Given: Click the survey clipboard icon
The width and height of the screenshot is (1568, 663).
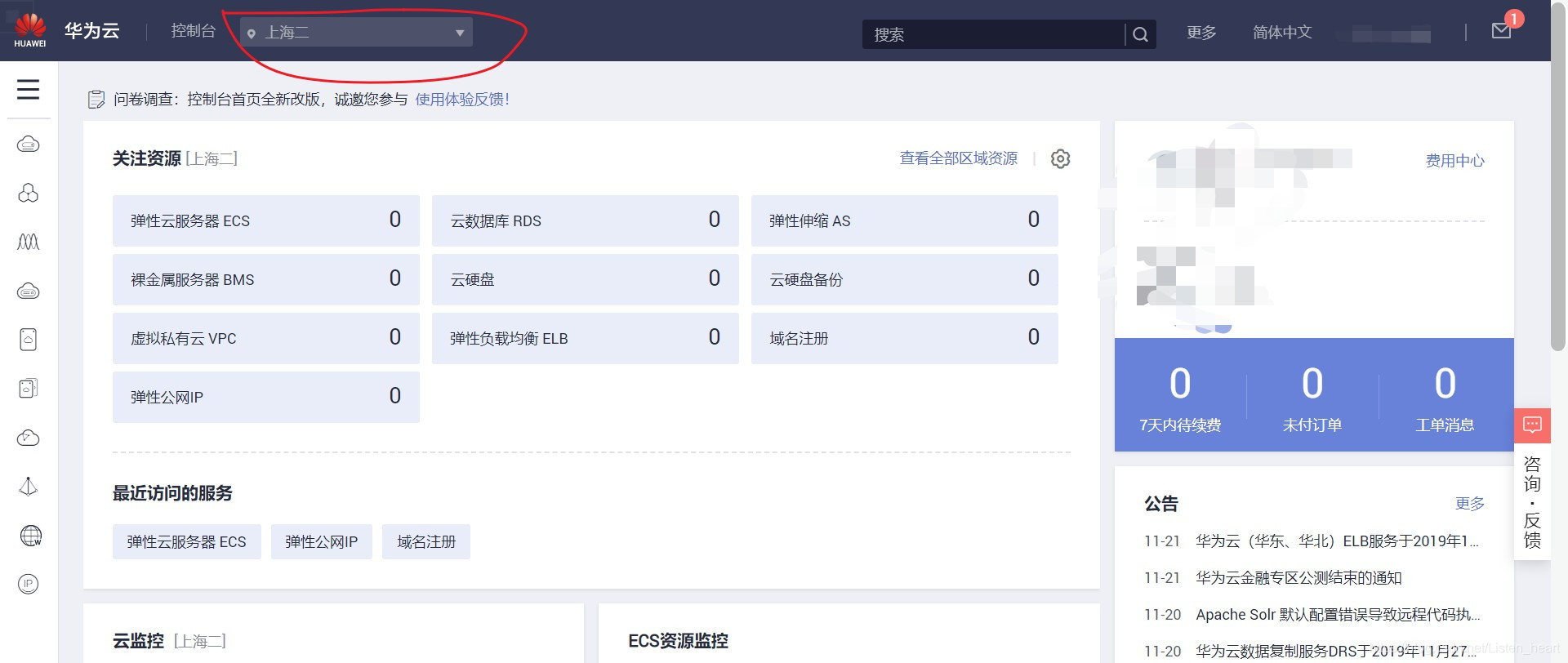Looking at the screenshot, I should [x=96, y=100].
